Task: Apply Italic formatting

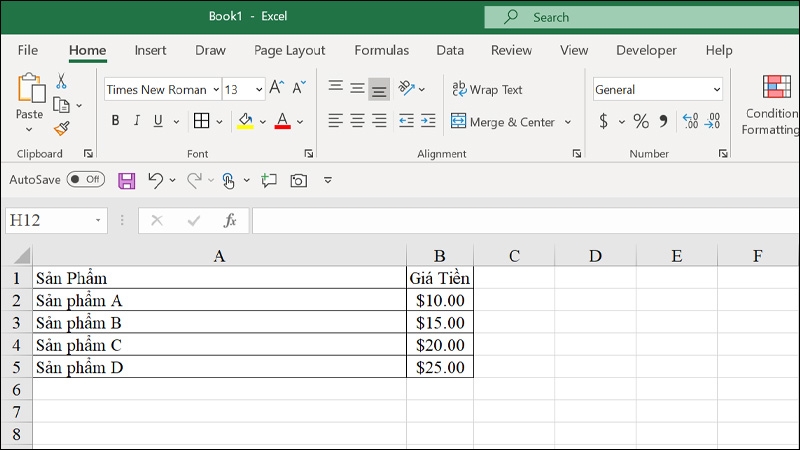Action: [x=136, y=121]
